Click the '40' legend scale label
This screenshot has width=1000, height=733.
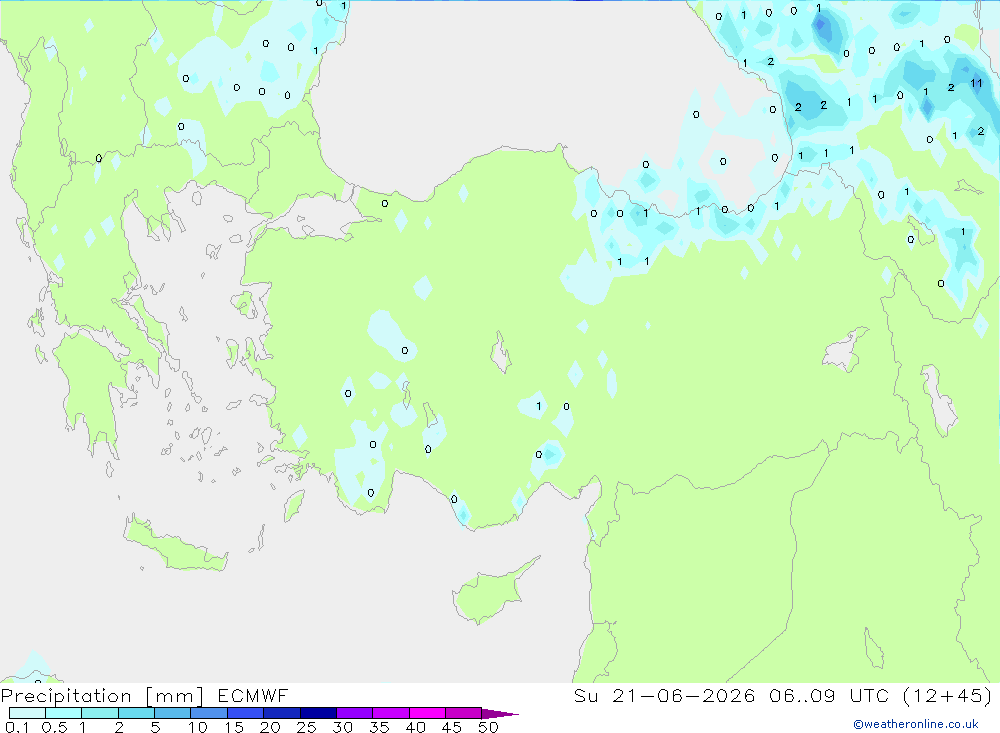(416, 727)
